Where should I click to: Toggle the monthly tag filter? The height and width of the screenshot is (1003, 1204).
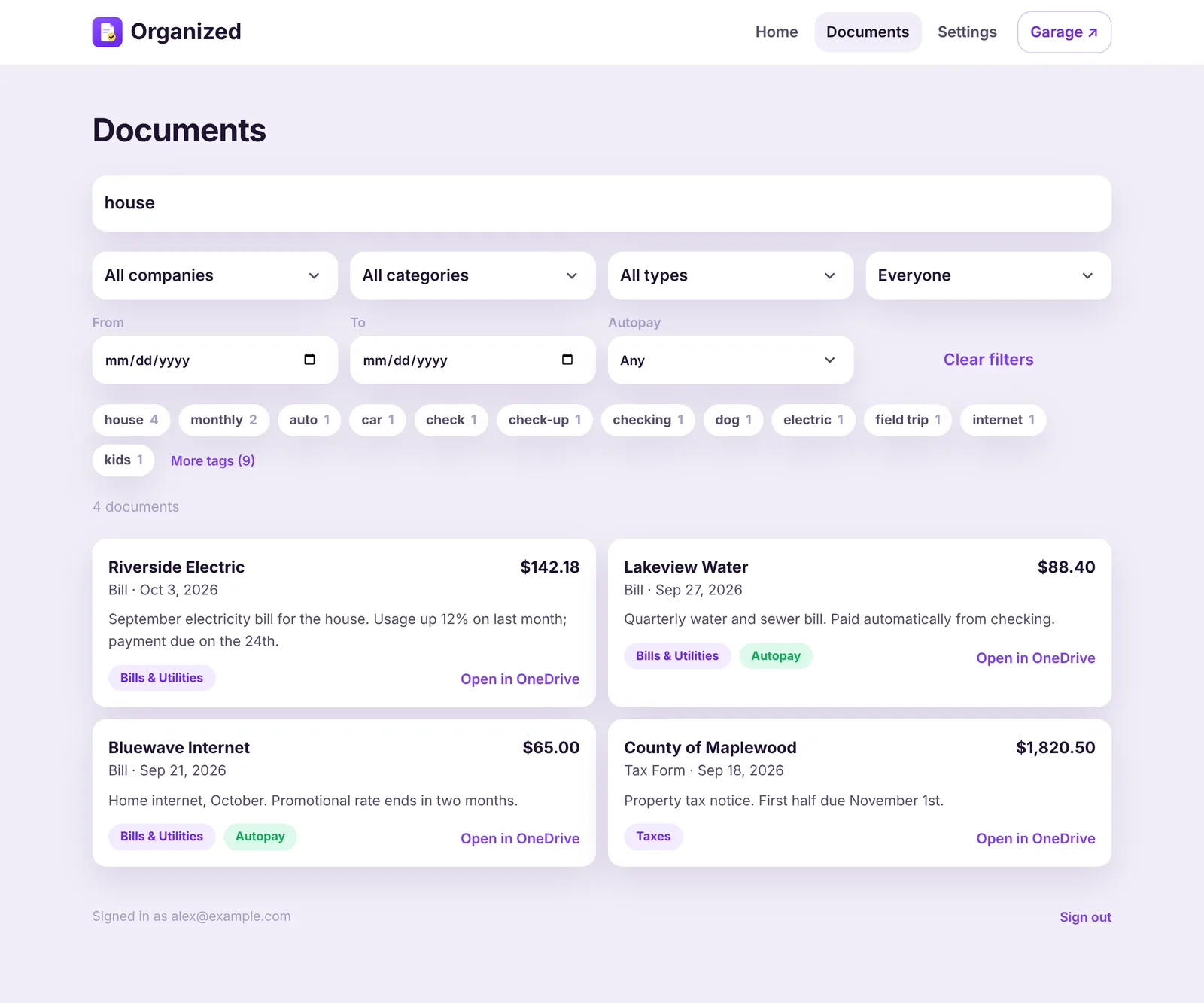pyautogui.click(x=223, y=420)
